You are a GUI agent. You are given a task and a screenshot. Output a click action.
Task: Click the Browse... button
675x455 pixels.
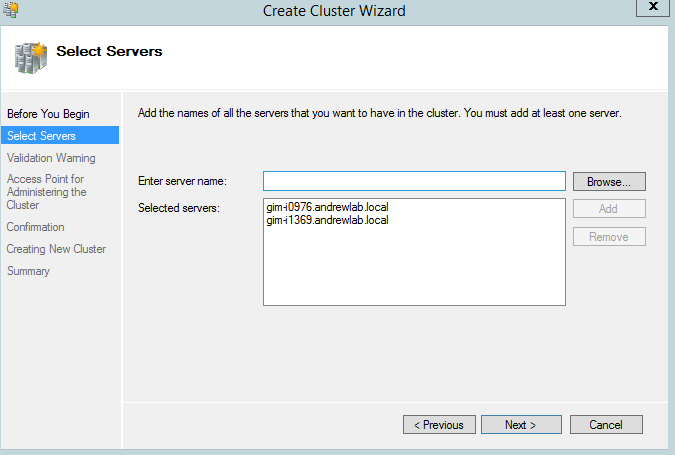point(609,182)
